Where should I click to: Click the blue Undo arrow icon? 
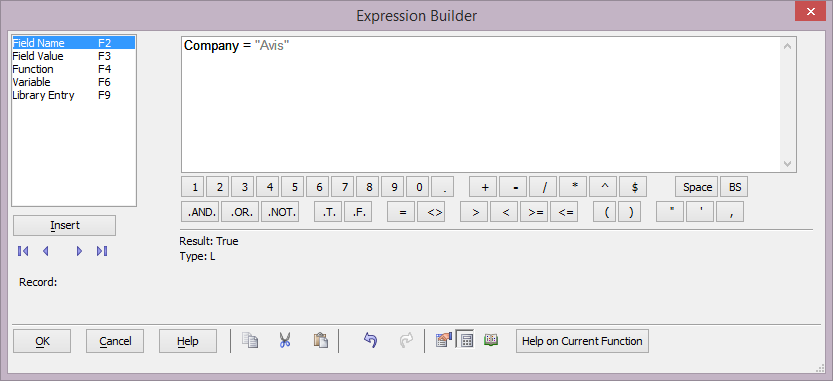tap(370, 341)
